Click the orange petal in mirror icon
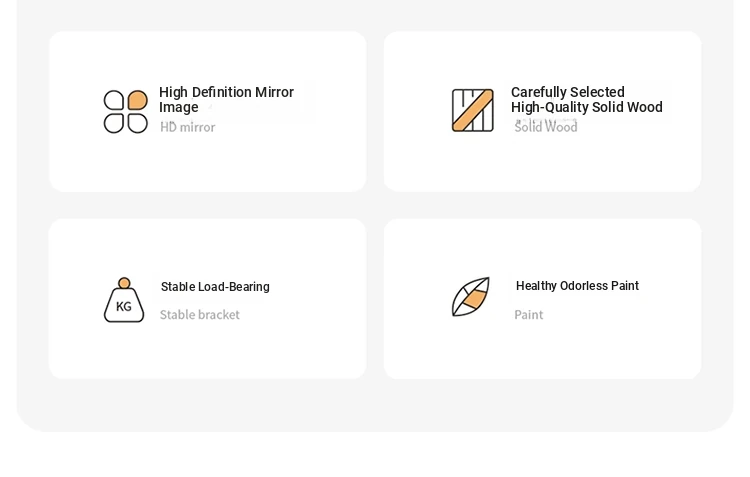 pos(138,100)
